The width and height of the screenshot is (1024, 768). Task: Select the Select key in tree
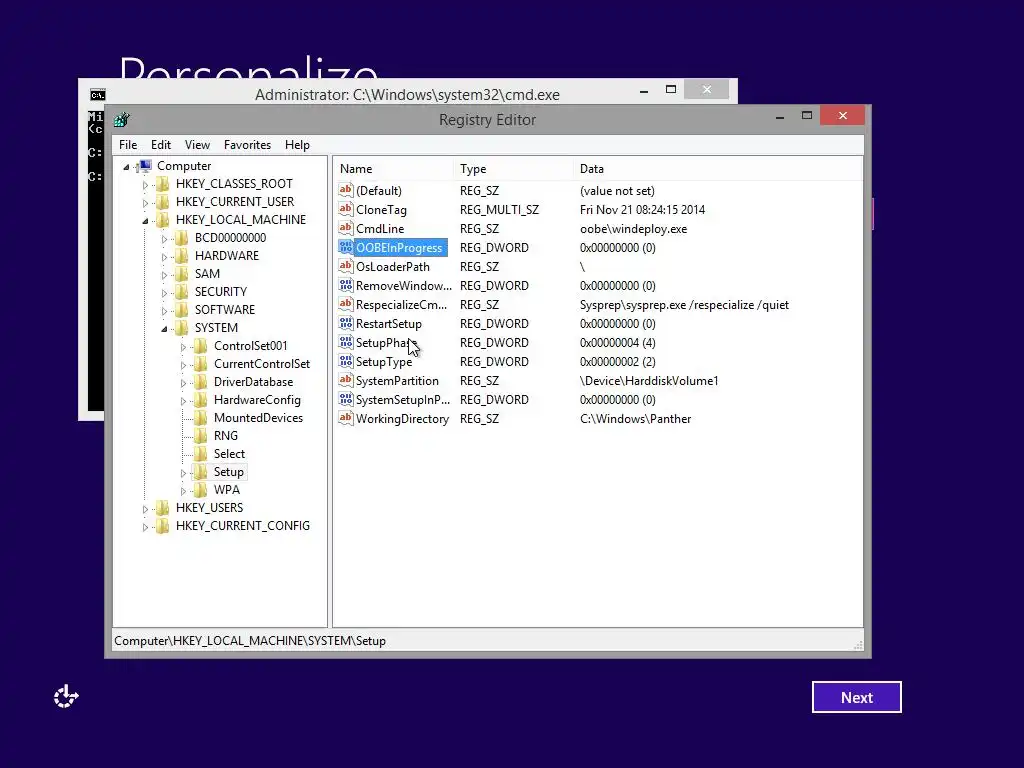click(x=229, y=454)
